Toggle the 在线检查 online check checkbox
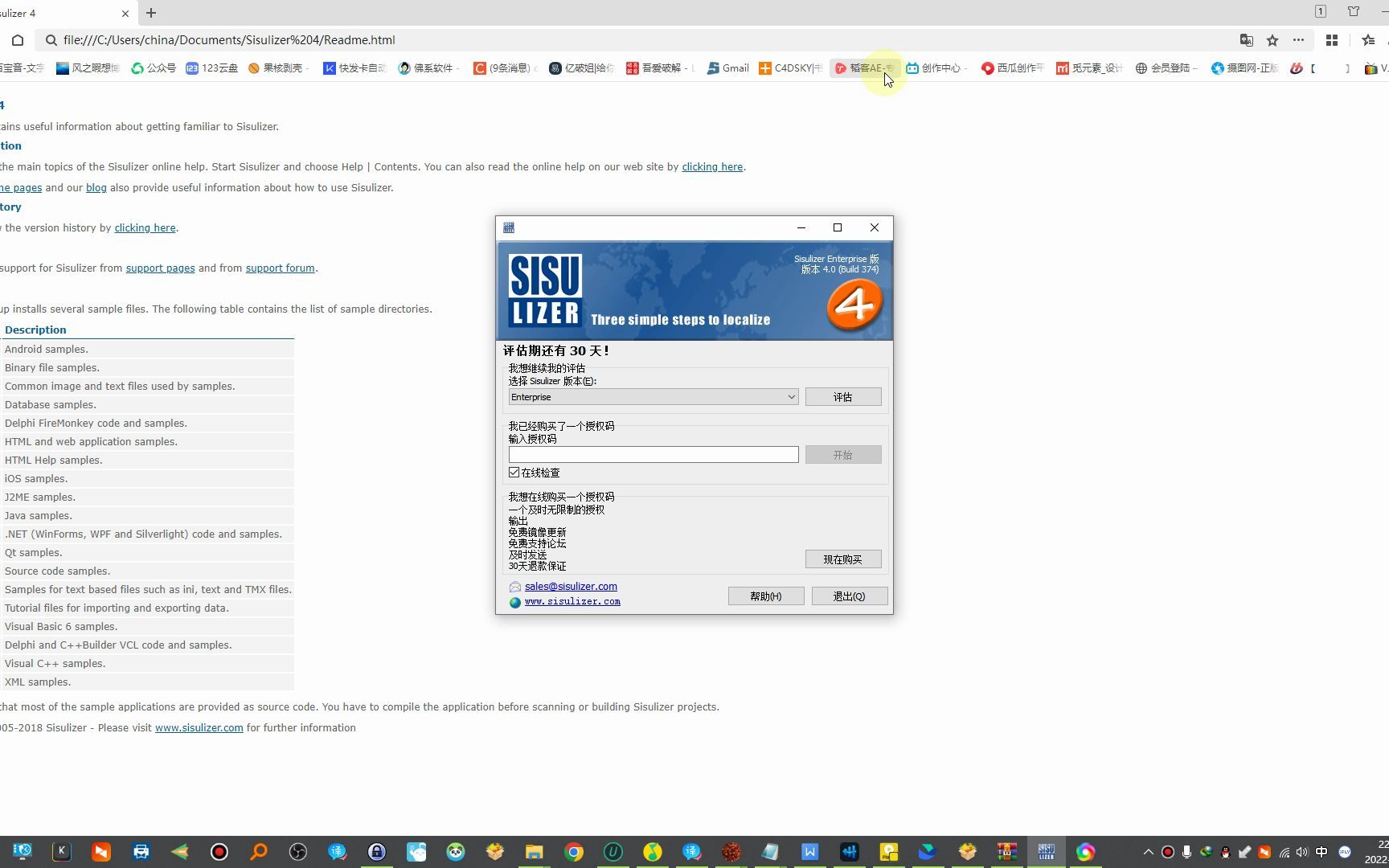This screenshot has width=1389, height=868. (514, 473)
